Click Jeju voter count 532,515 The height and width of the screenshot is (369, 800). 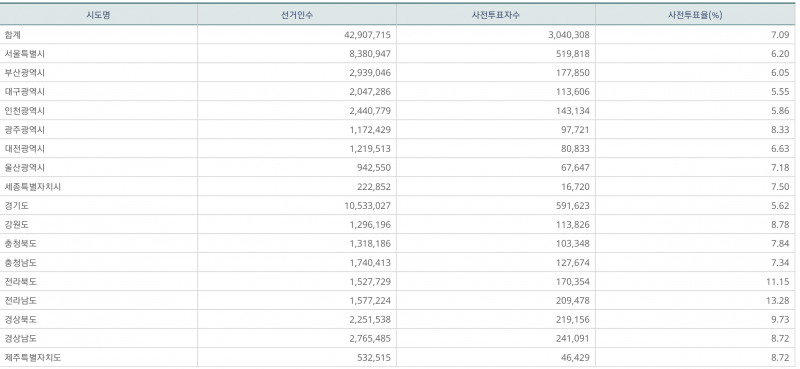[x=374, y=358]
